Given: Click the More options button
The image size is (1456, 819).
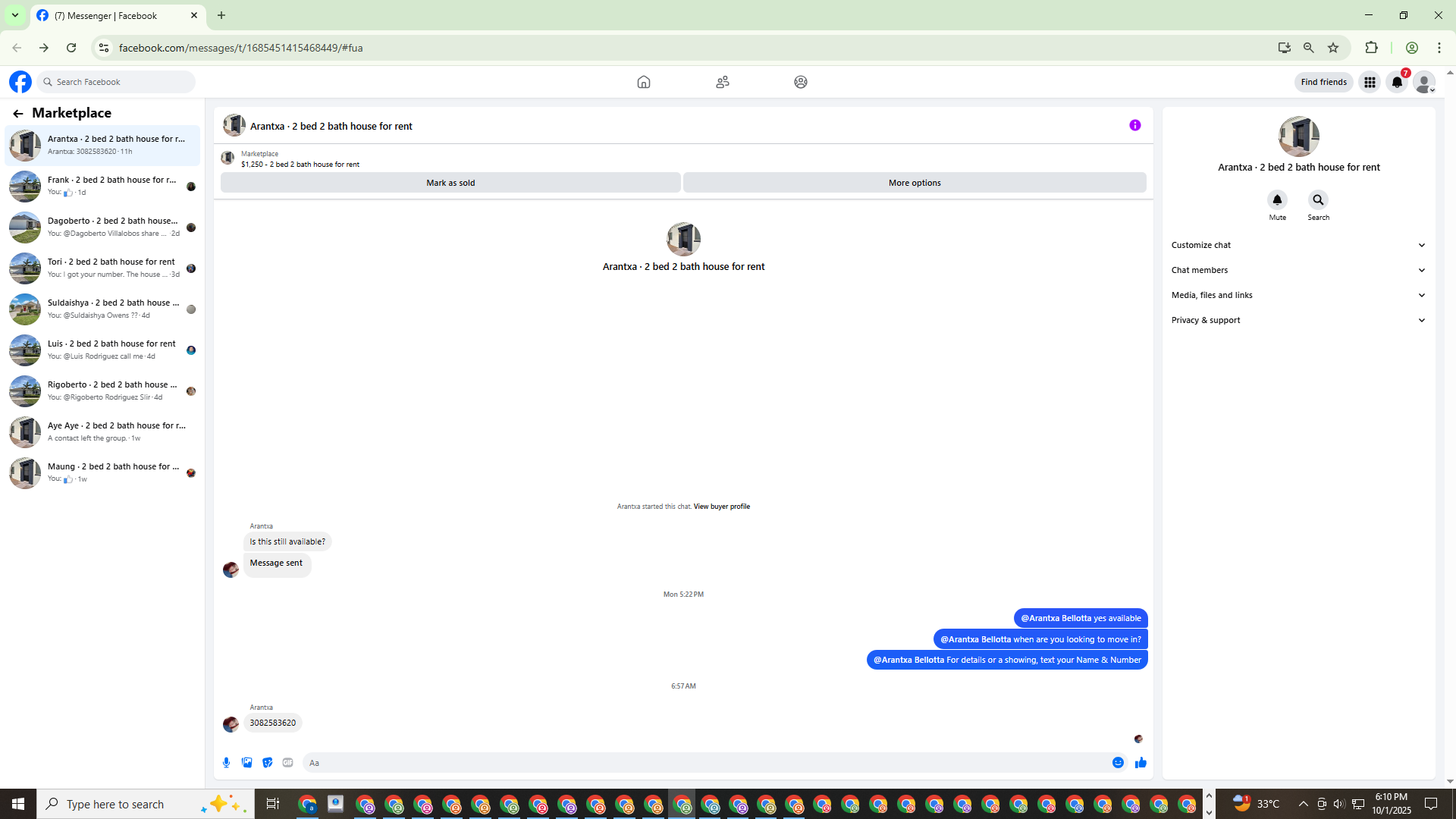Looking at the screenshot, I should point(915,183).
